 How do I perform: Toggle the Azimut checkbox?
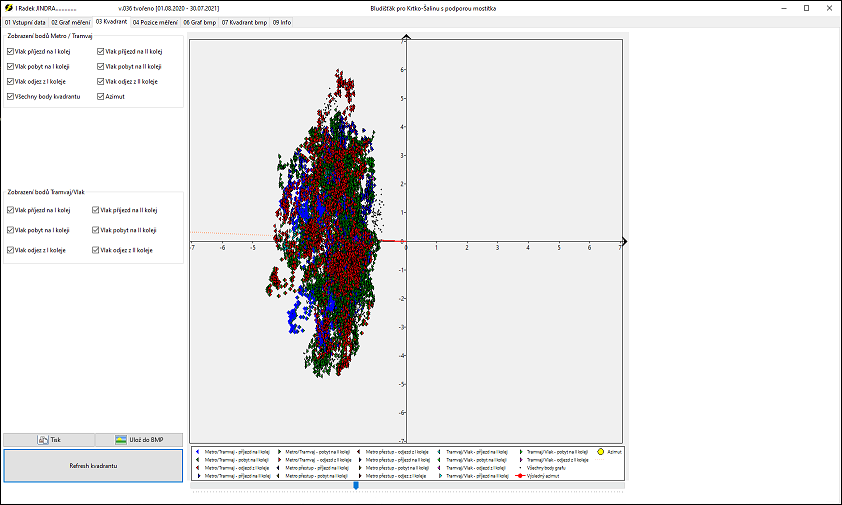101,97
